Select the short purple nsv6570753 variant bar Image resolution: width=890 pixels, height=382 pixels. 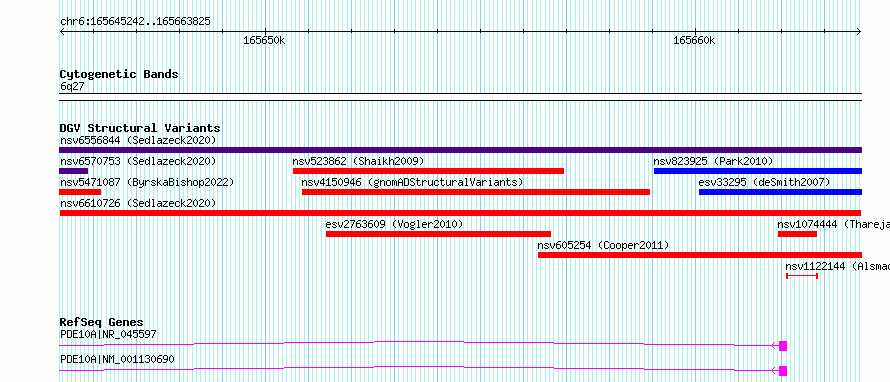[x=73, y=171]
